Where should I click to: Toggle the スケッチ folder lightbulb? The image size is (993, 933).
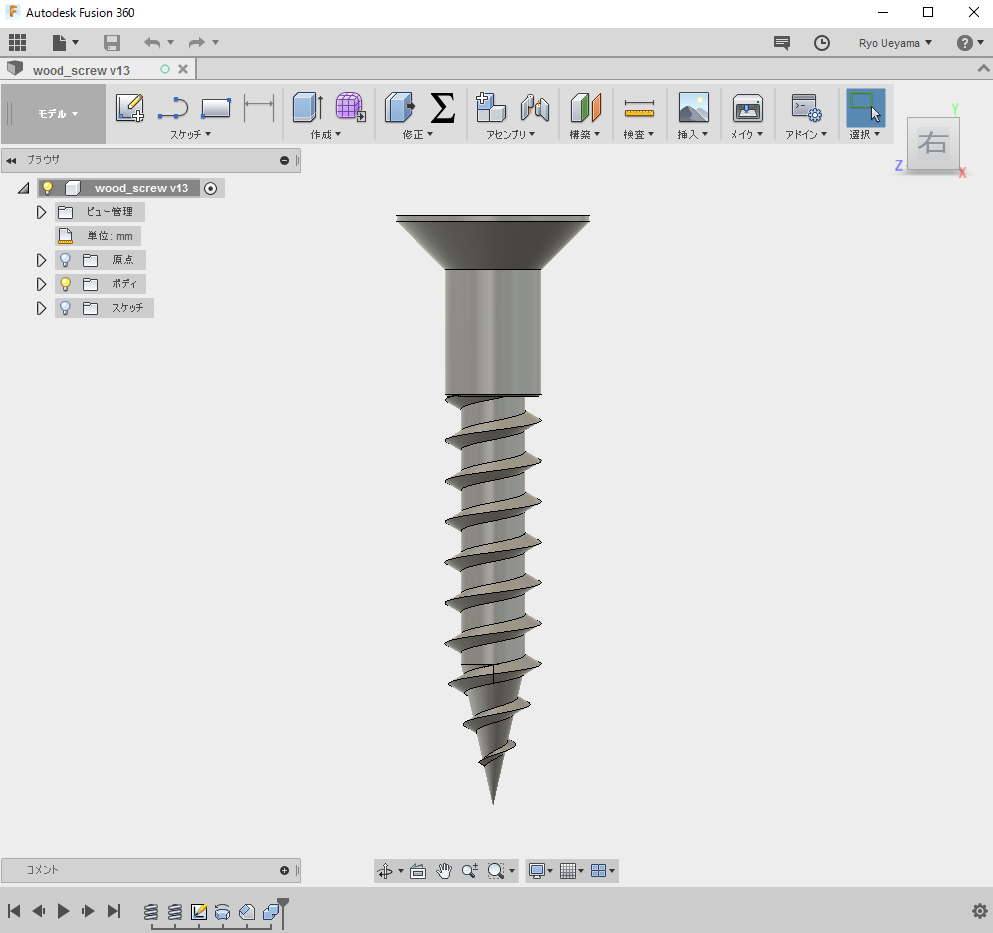(x=65, y=308)
